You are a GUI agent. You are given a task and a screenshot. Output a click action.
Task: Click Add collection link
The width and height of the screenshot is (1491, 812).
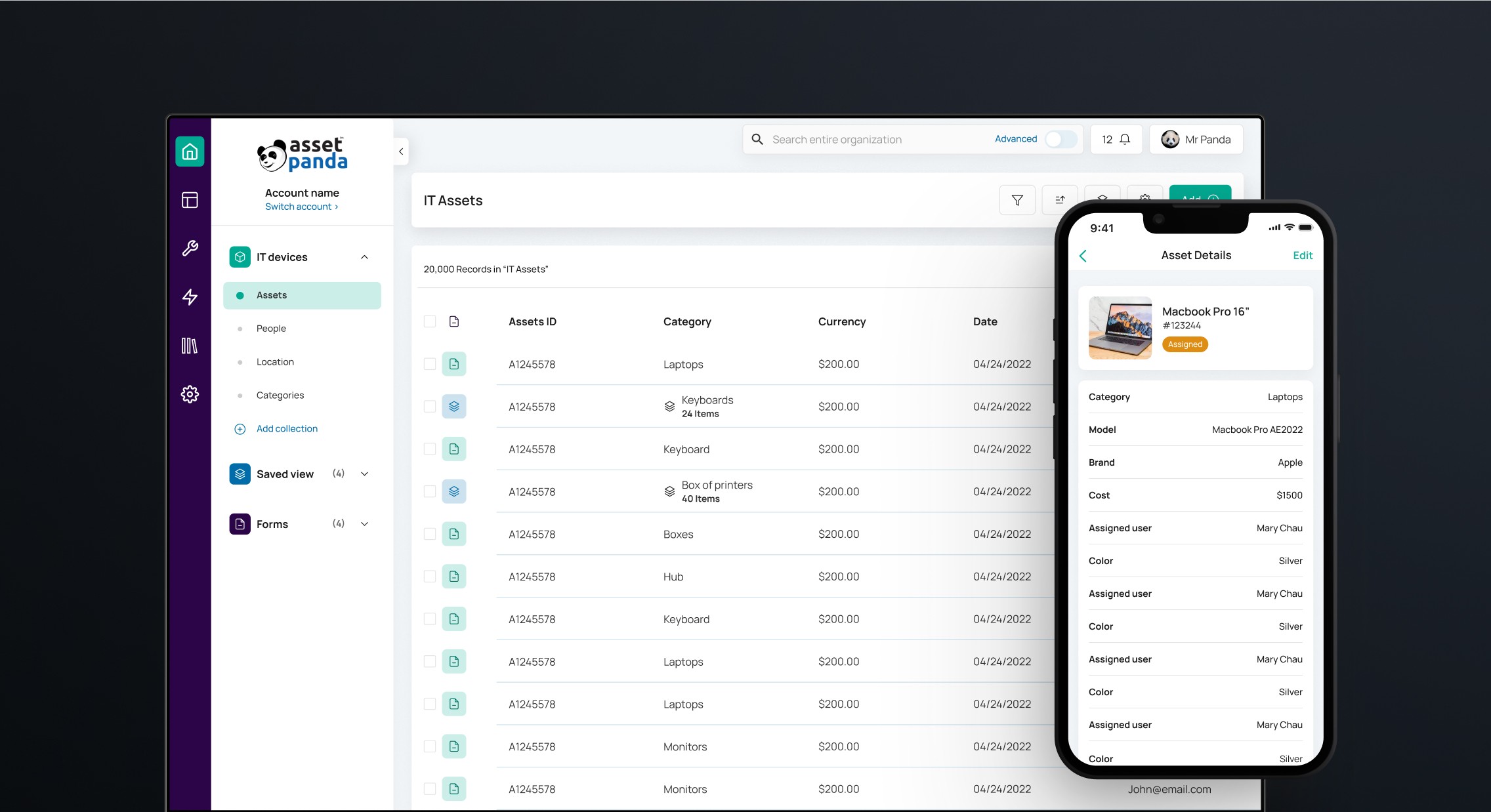click(x=287, y=429)
